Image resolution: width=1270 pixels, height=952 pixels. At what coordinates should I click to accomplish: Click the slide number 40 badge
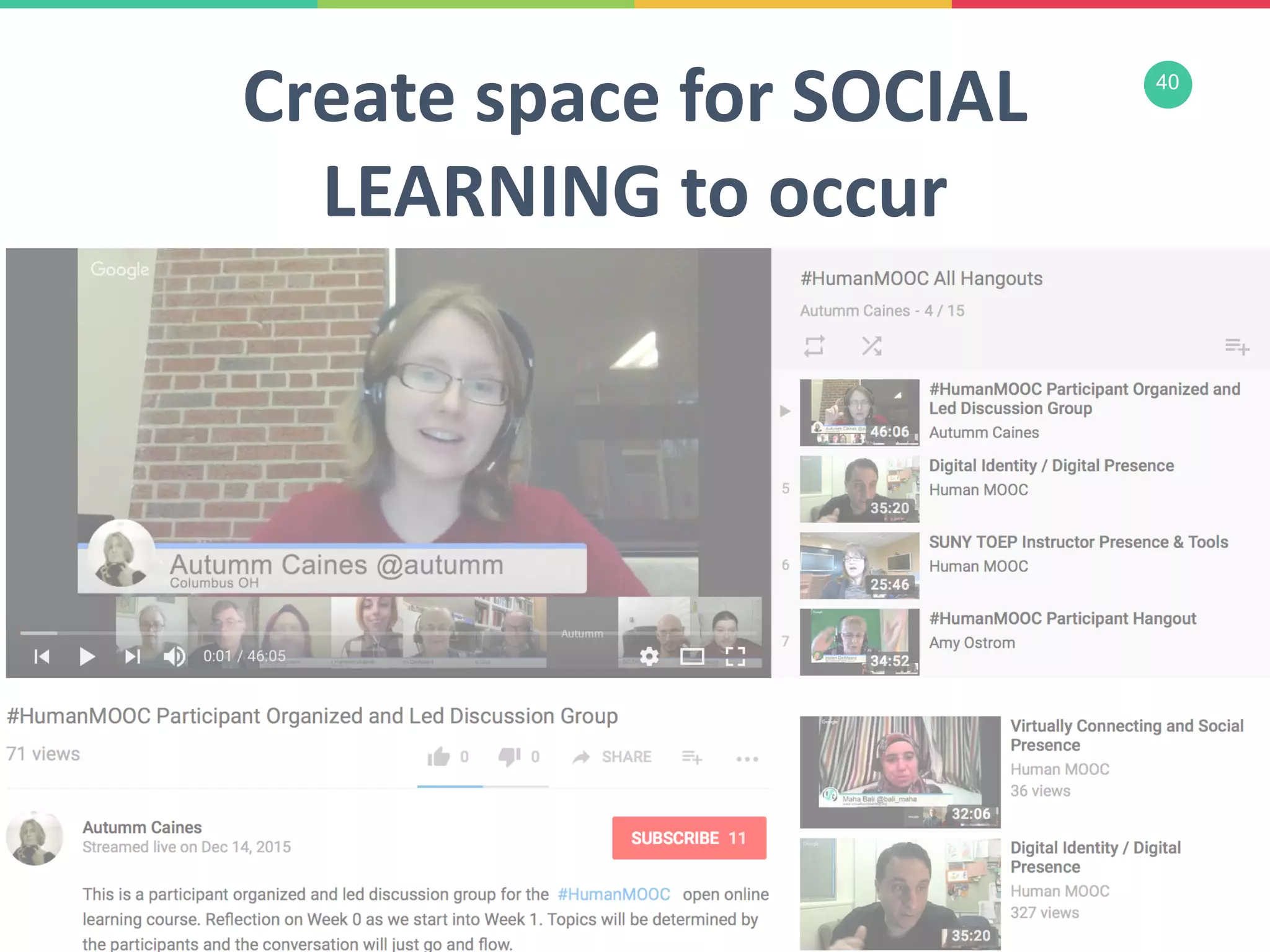point(1168,84)
